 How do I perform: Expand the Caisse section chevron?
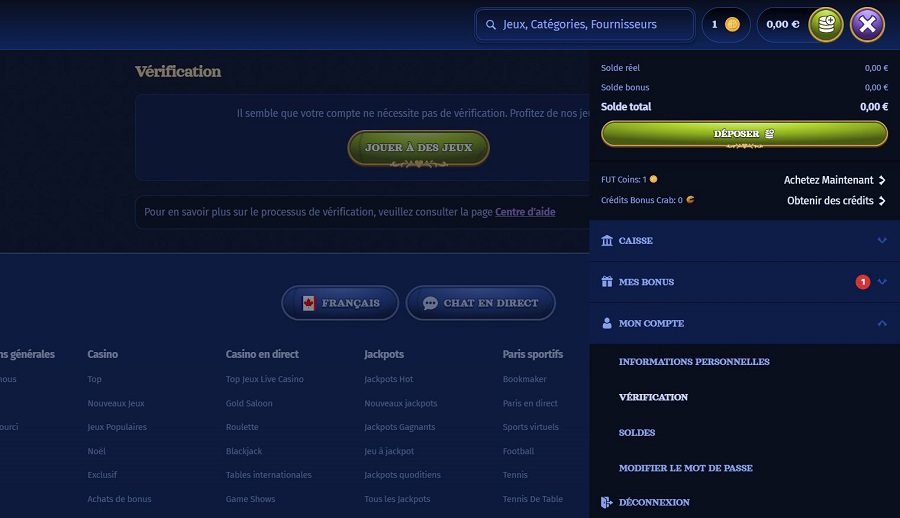(x=882, y=241)
